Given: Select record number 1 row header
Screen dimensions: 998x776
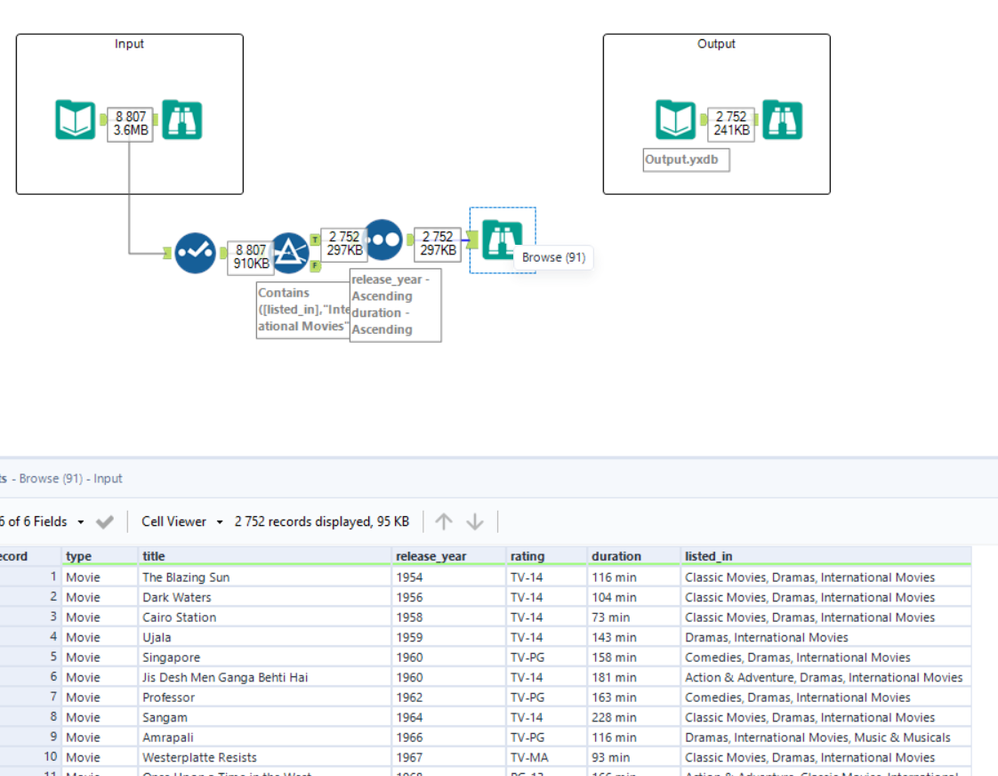Looking at the screenshot, I should click(30, 577).
